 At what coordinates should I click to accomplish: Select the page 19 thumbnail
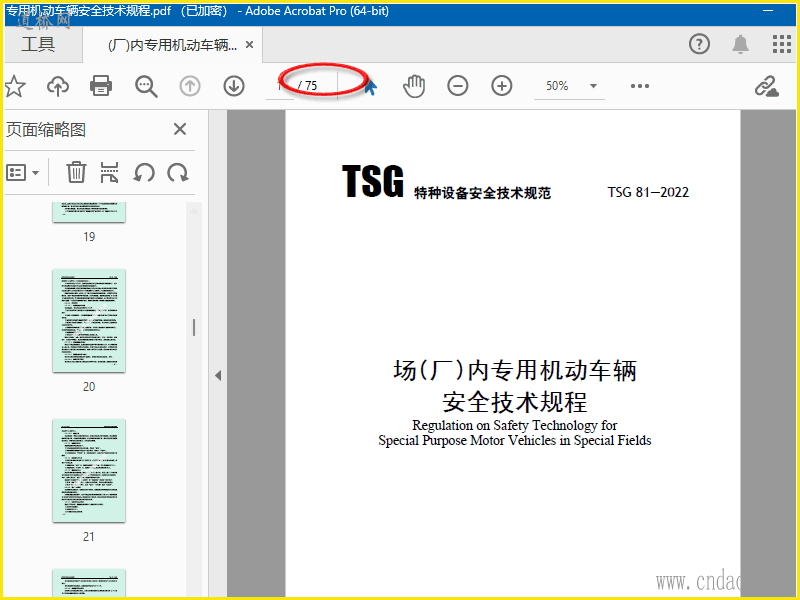coord(89,212)
